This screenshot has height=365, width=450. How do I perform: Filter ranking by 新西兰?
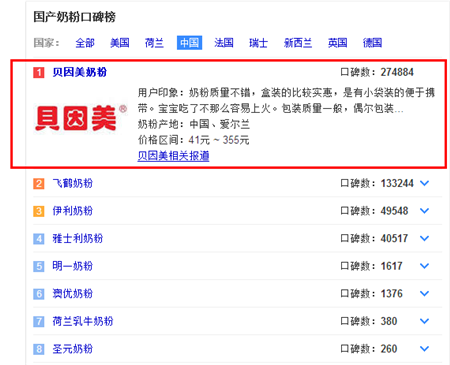[298, 43]
